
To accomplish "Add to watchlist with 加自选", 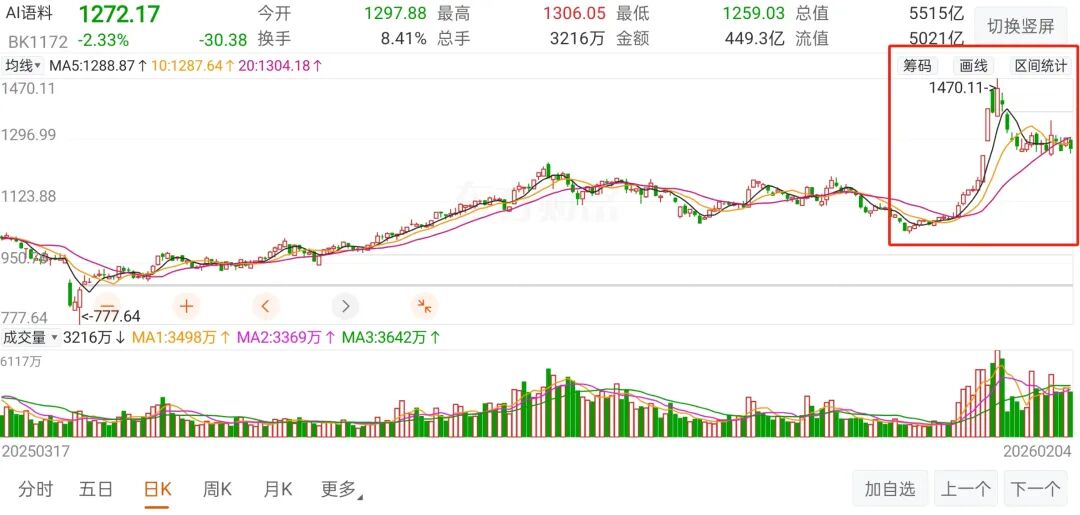I will [x=890, y=489].
